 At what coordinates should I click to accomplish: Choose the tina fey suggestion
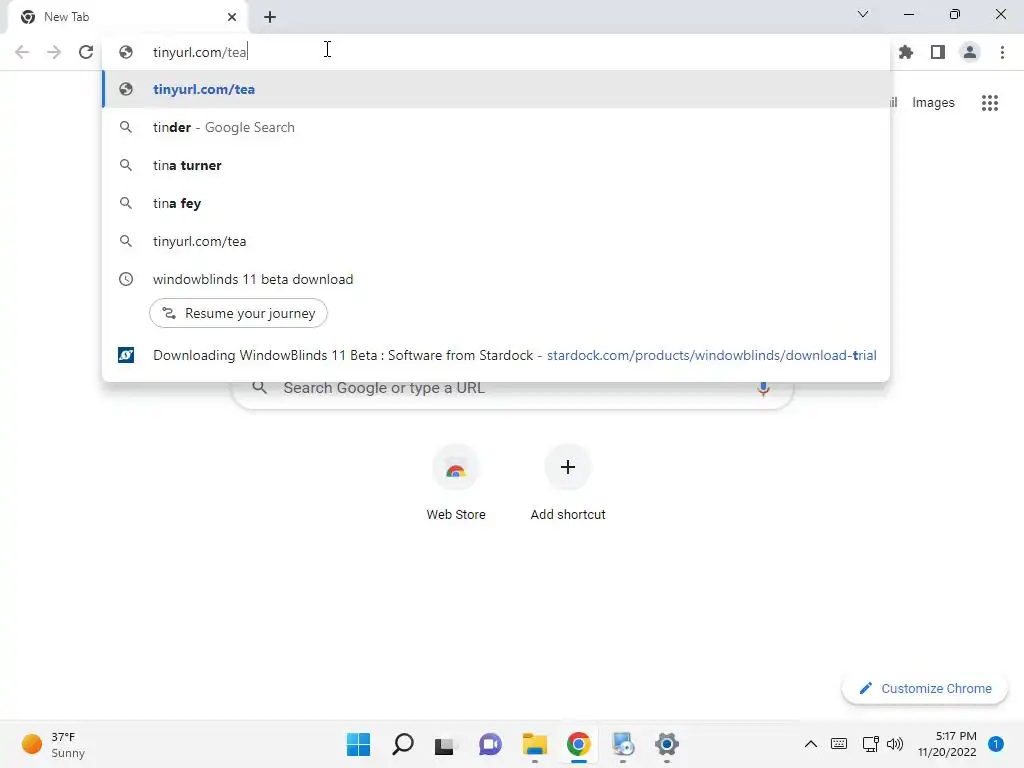click(x=496, y=203)
